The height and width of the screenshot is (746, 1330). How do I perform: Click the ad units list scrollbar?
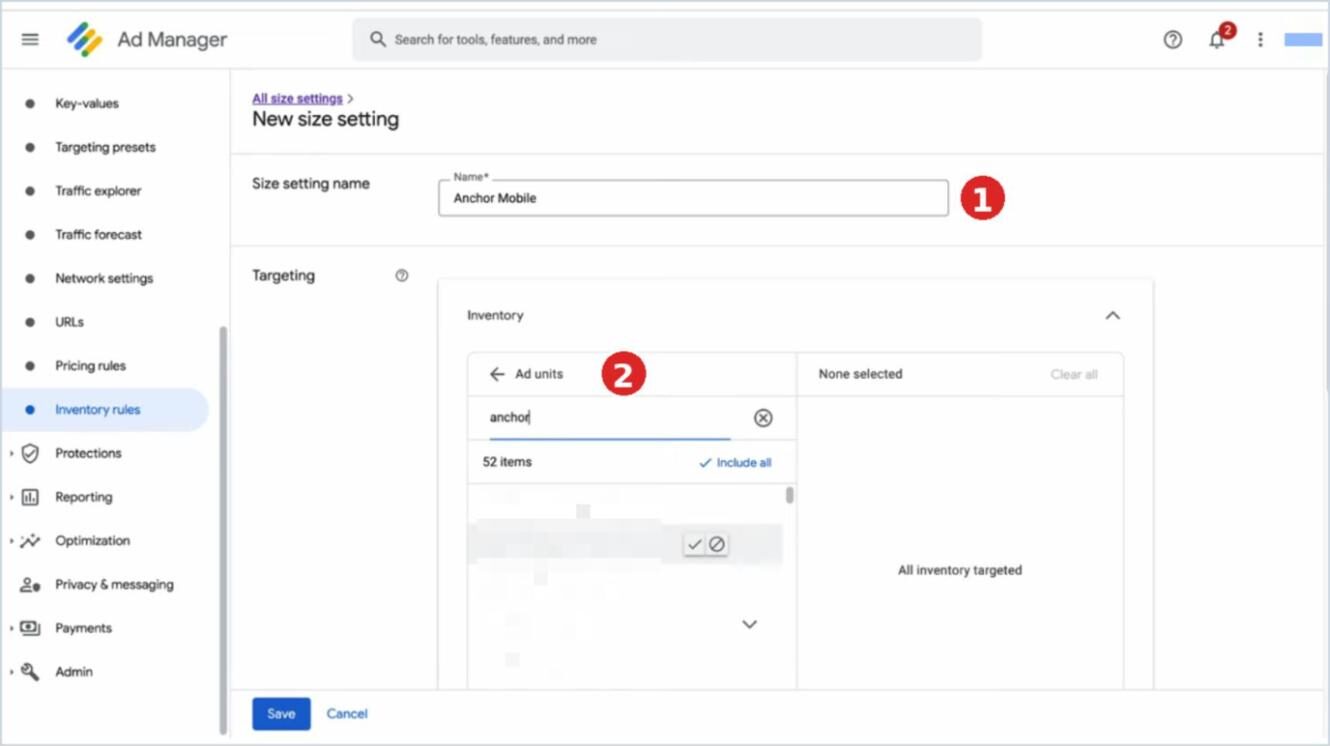click(790, 495)
